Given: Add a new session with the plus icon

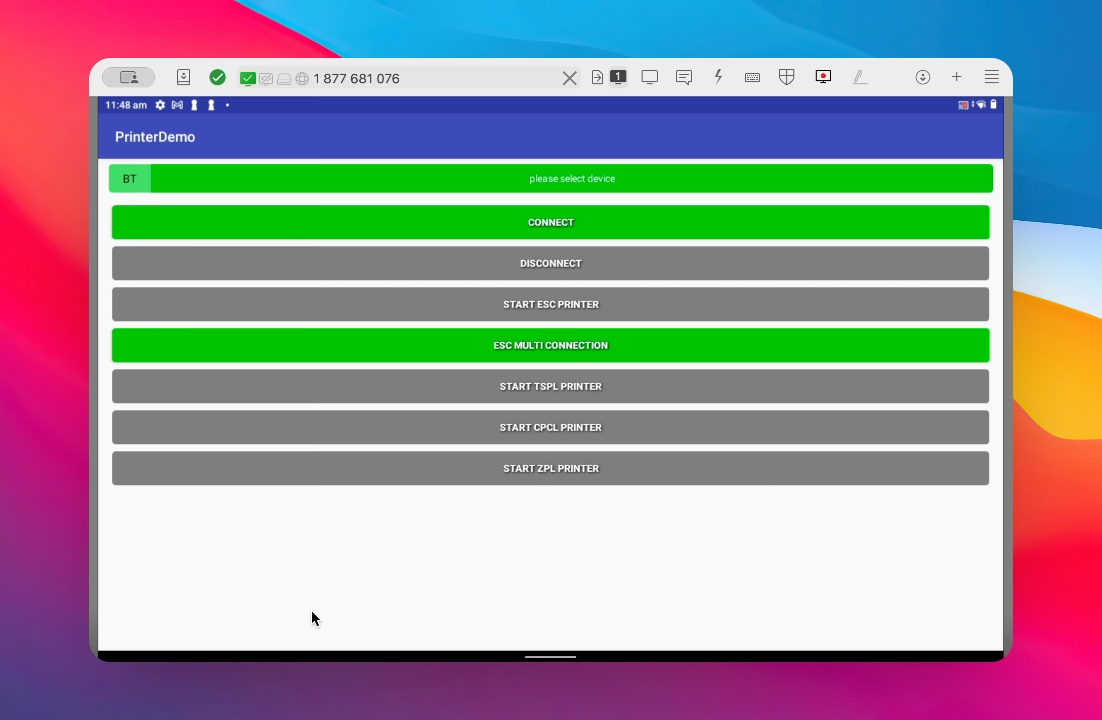Looking at the screenshot, I should [x=957, y=77].
